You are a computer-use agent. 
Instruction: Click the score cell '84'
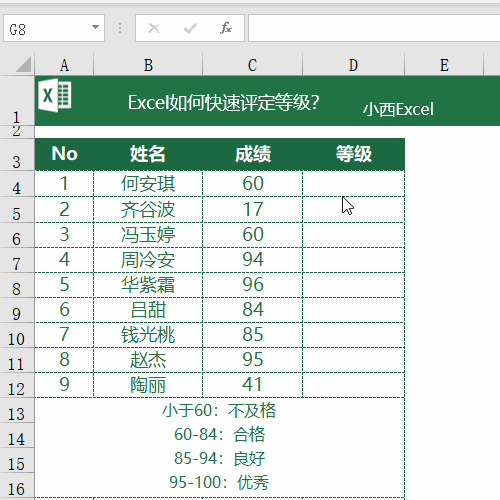coord(253,310)
